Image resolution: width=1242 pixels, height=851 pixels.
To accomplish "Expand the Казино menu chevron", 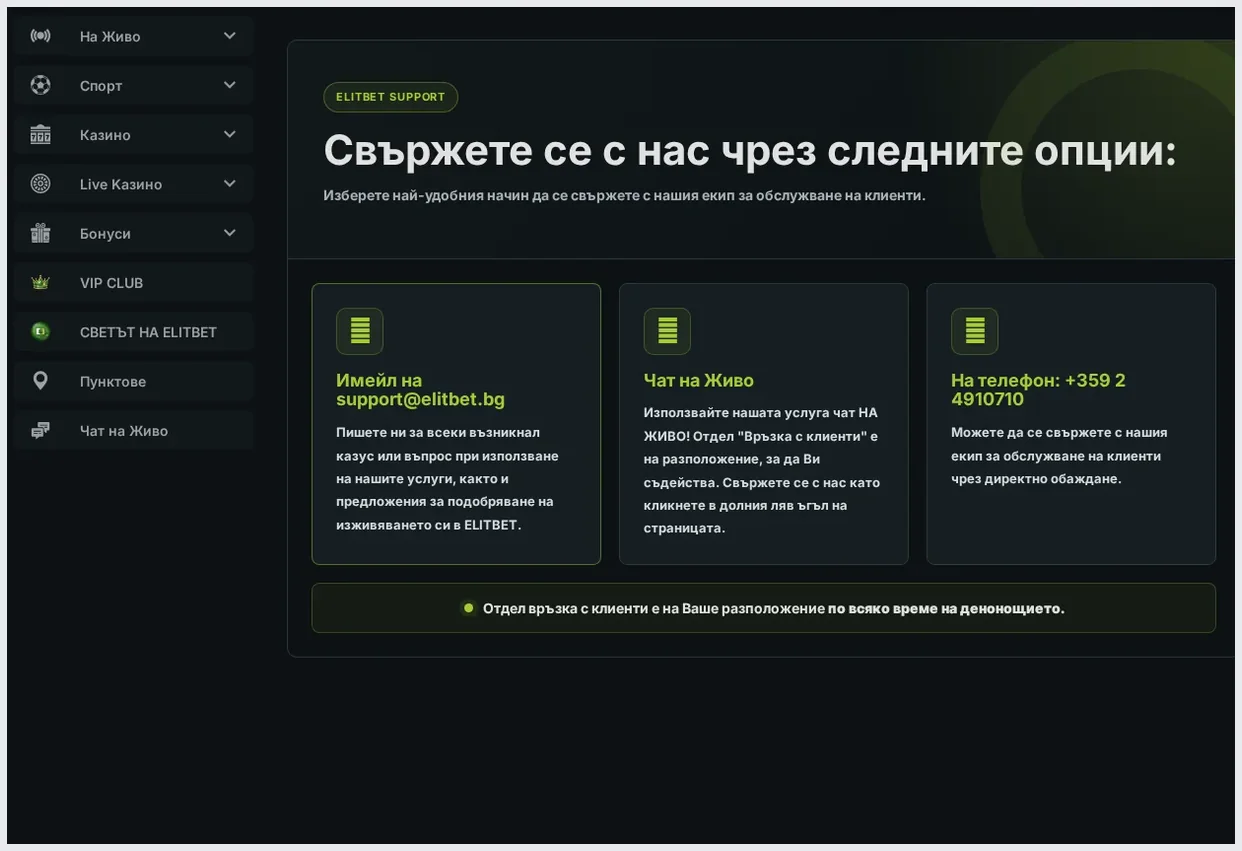I will pos(230,134).
